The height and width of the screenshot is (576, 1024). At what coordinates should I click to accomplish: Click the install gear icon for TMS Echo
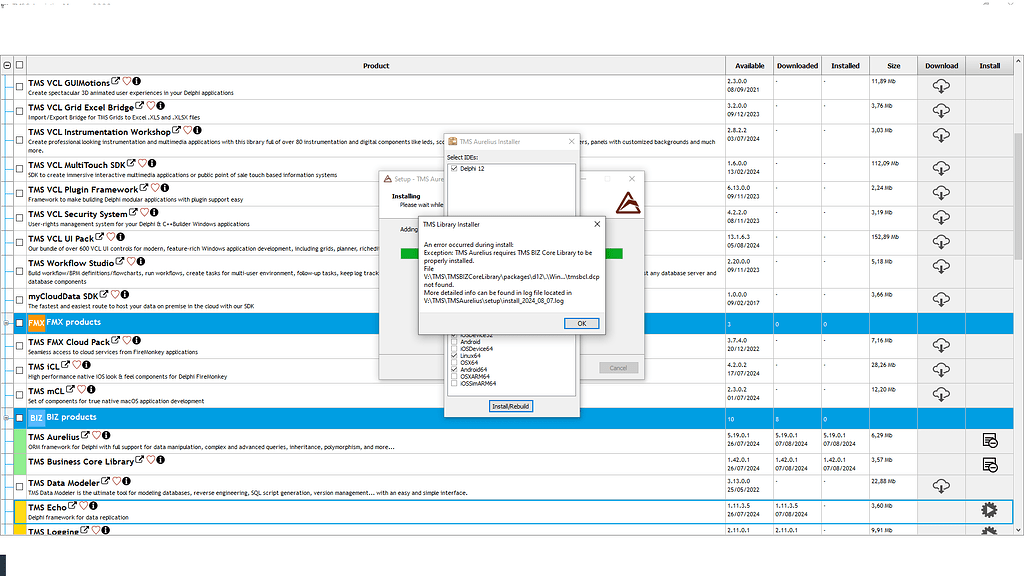click(x=990, y=510)
